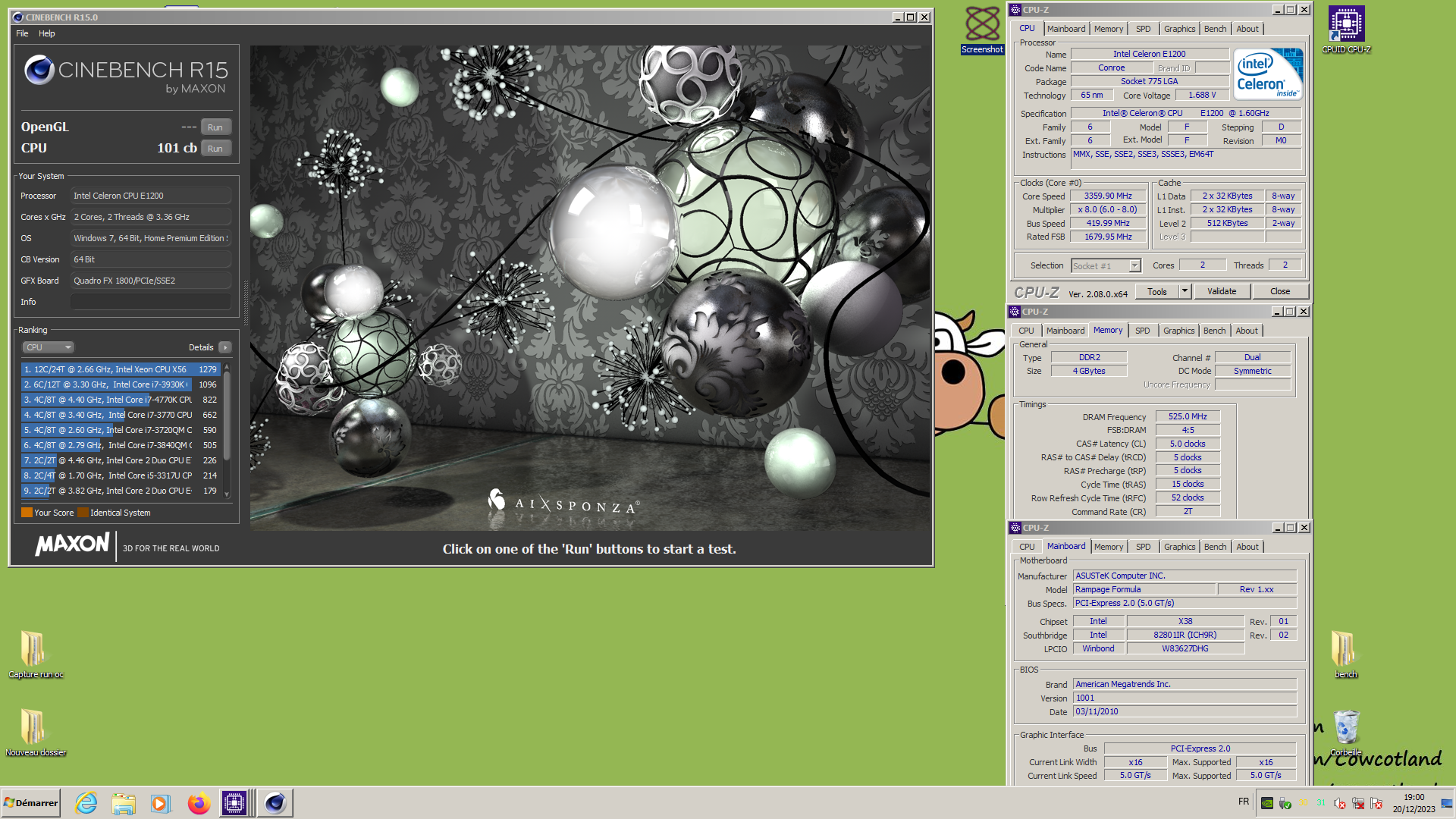Screen dimensions: 1456x819
Task: Select the CPUID CPU-Z desktop shortcut
Action: tap(1346, 30)
